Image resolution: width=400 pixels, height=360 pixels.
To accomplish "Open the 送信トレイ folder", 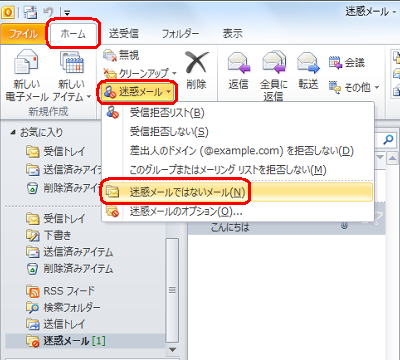I will (55, 324).
